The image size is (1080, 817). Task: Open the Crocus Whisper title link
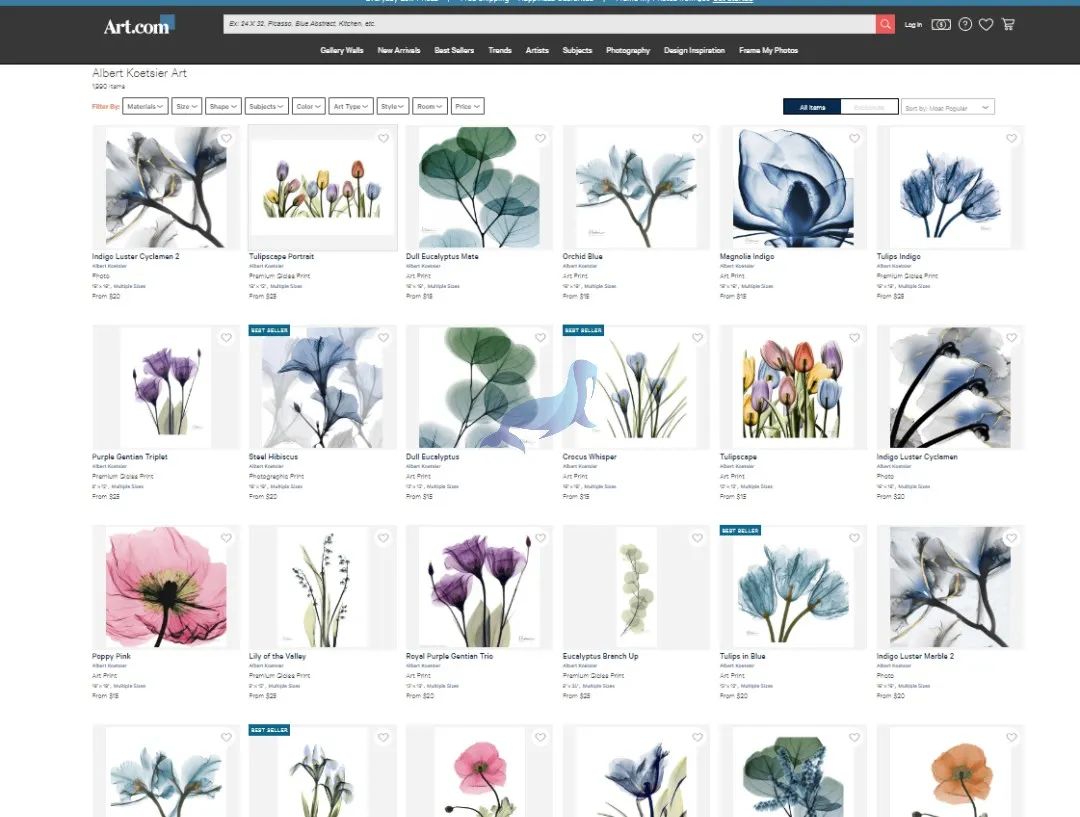tap(590, 457)
